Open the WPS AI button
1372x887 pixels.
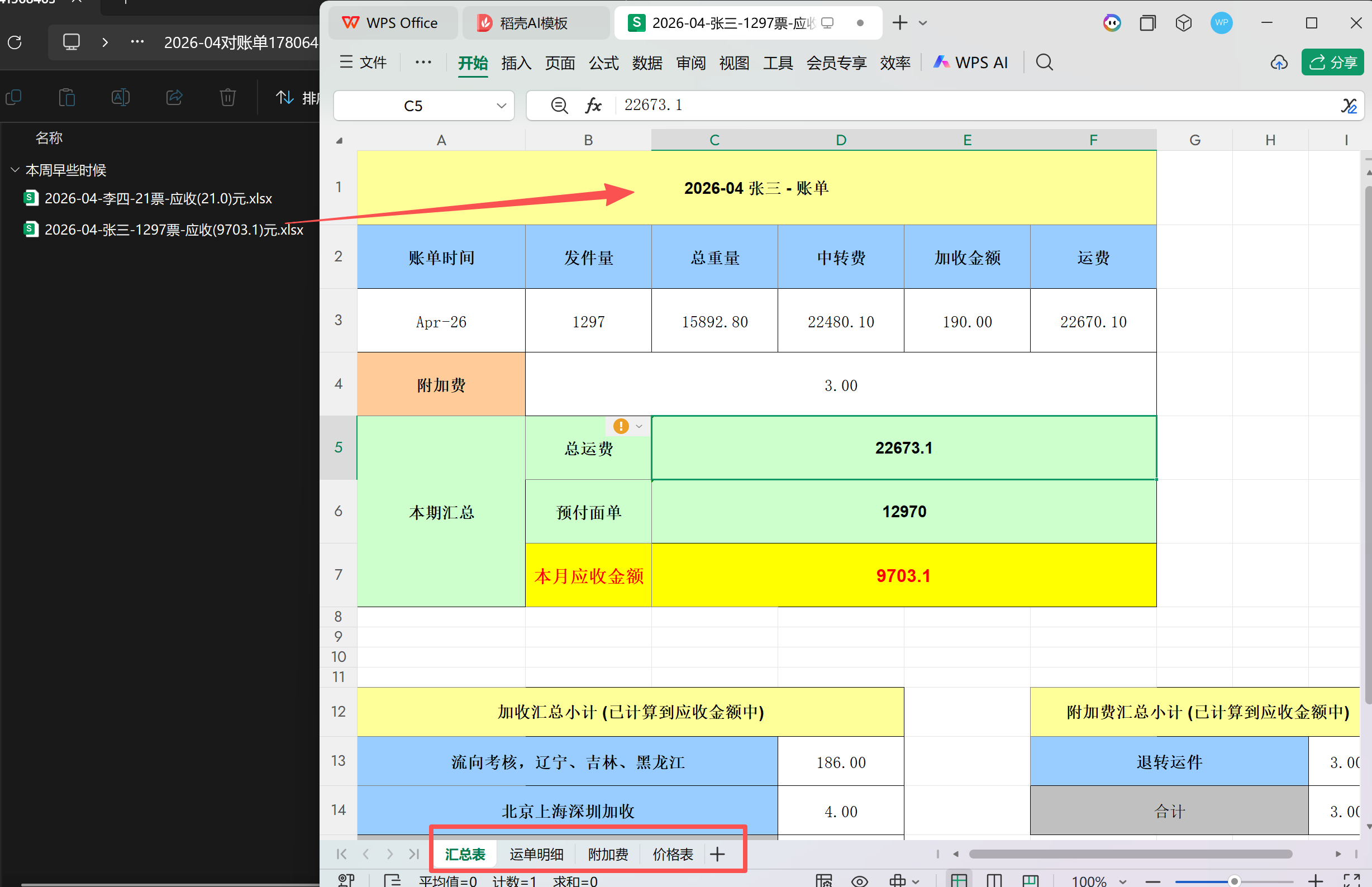coord(971,62)
